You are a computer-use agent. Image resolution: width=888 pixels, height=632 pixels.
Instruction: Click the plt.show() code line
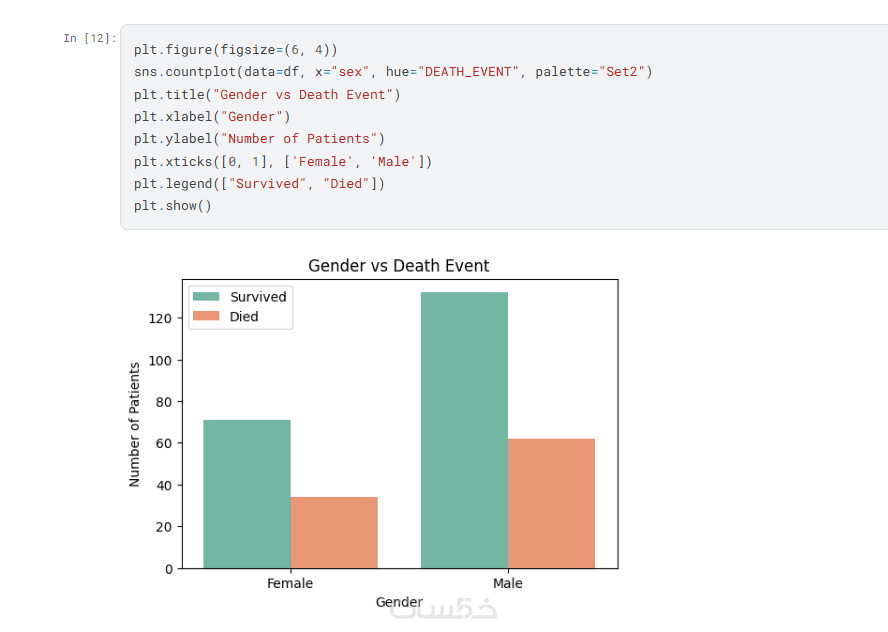pos(173,205)
